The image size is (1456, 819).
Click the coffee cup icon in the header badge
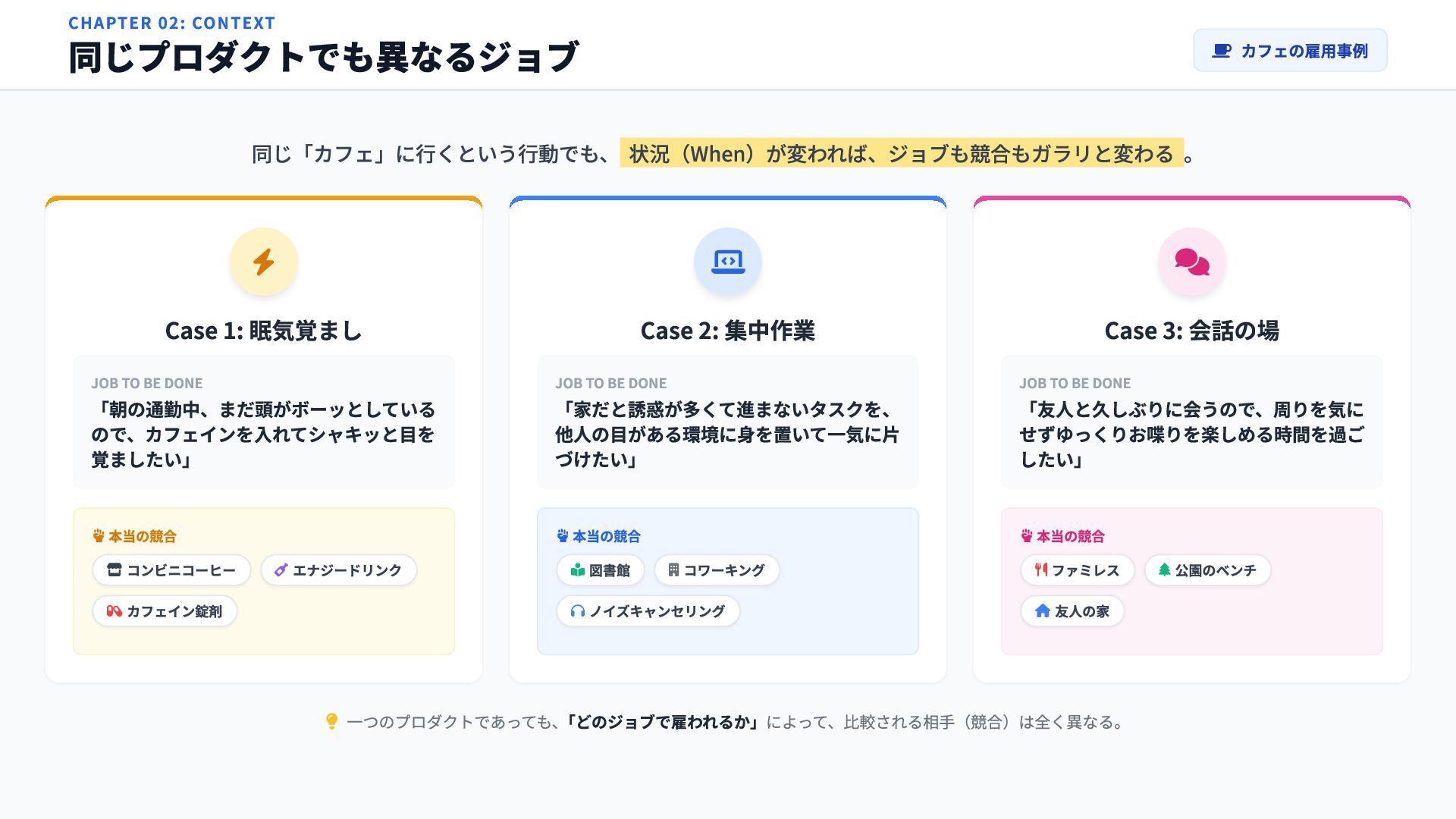click(1221, 51)
